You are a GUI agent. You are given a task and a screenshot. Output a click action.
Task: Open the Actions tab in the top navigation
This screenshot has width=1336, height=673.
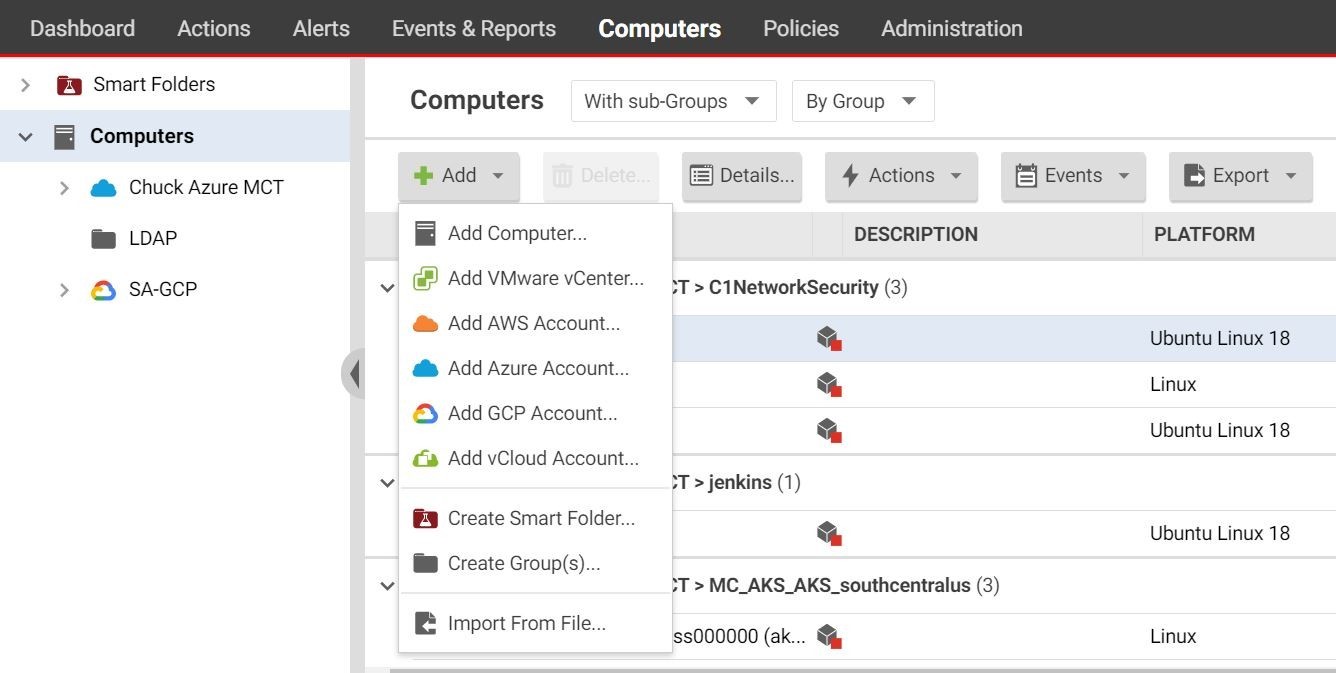coord(214,28)
